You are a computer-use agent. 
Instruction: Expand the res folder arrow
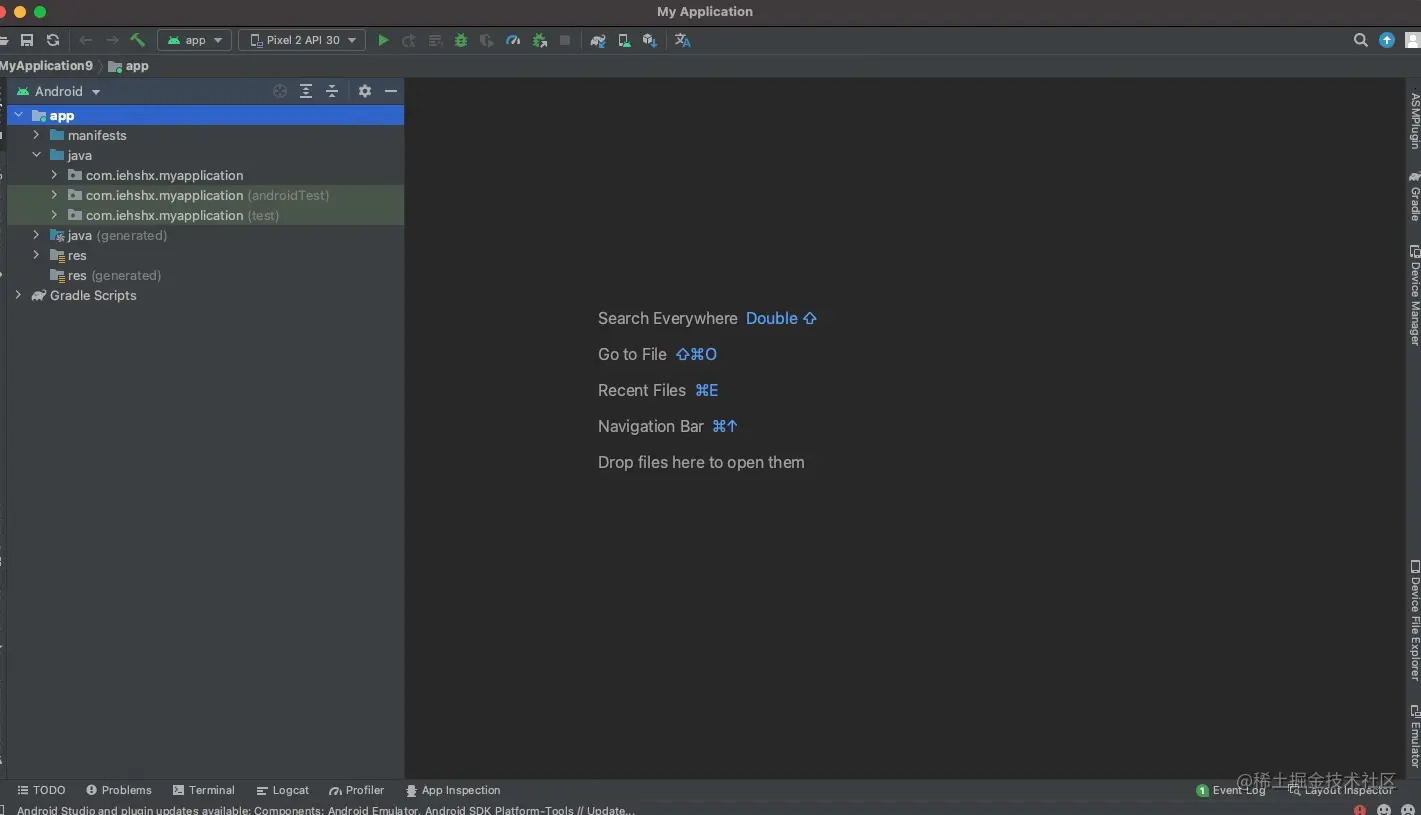pyautogui.click(x=36, y=255)
